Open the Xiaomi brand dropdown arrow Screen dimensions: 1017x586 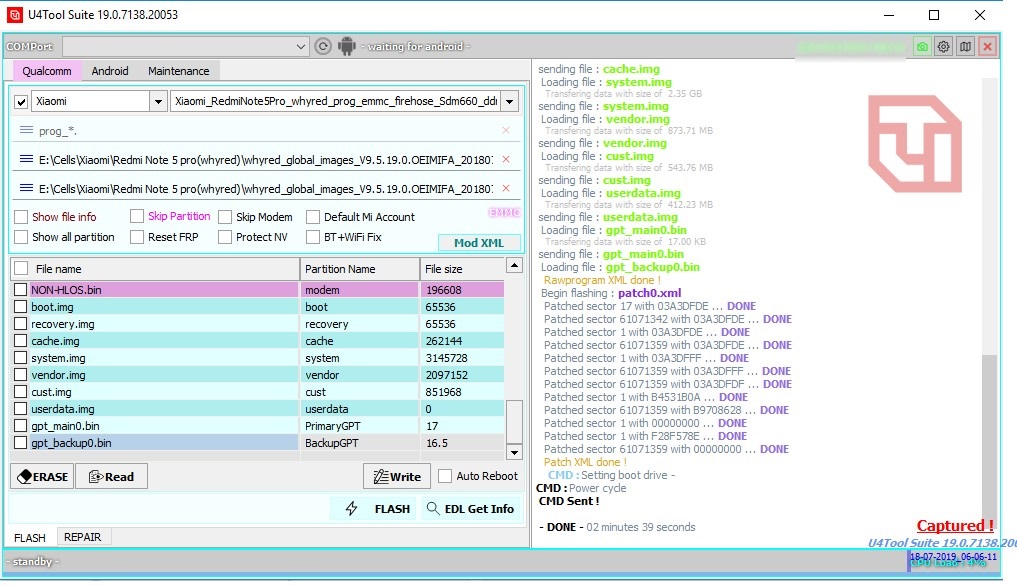pyautogui.click(x=158, y=101)
